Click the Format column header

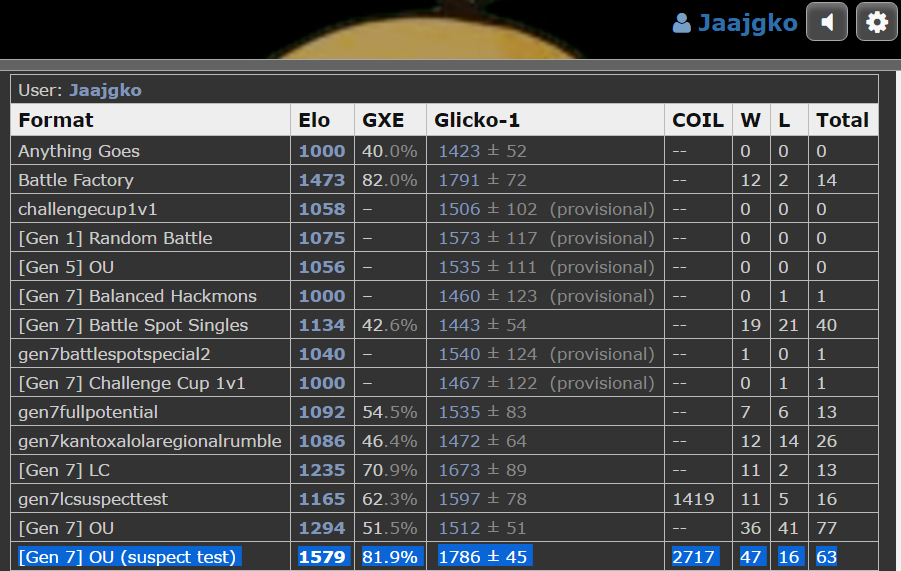(x=56, y=120)
